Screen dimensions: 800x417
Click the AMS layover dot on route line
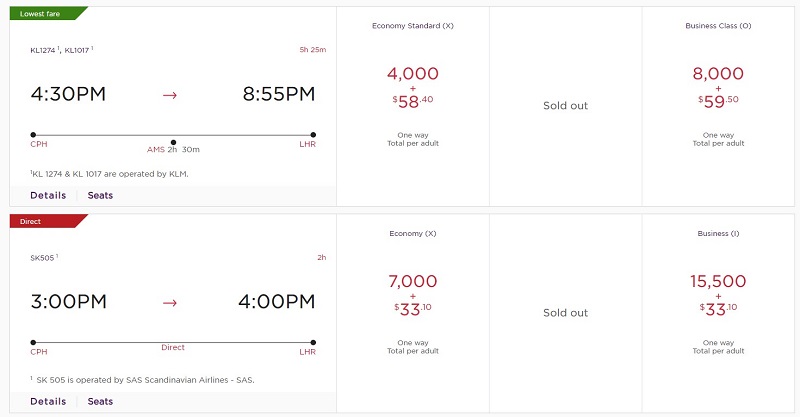[x=173, y=142]
